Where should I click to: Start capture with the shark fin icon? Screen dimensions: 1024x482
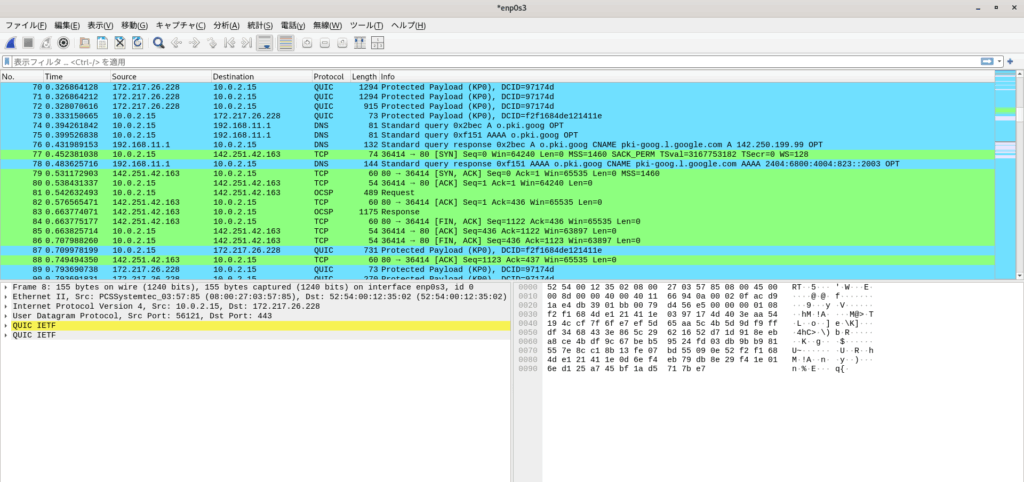[x=11, y=42]
